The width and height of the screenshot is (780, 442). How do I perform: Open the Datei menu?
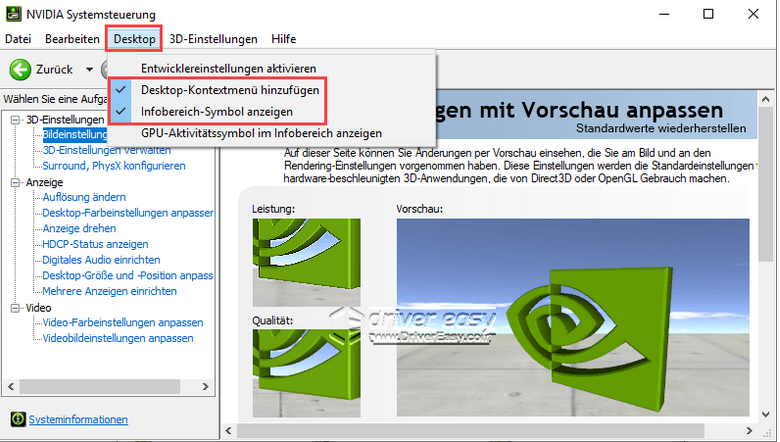(x=18, y=39)
